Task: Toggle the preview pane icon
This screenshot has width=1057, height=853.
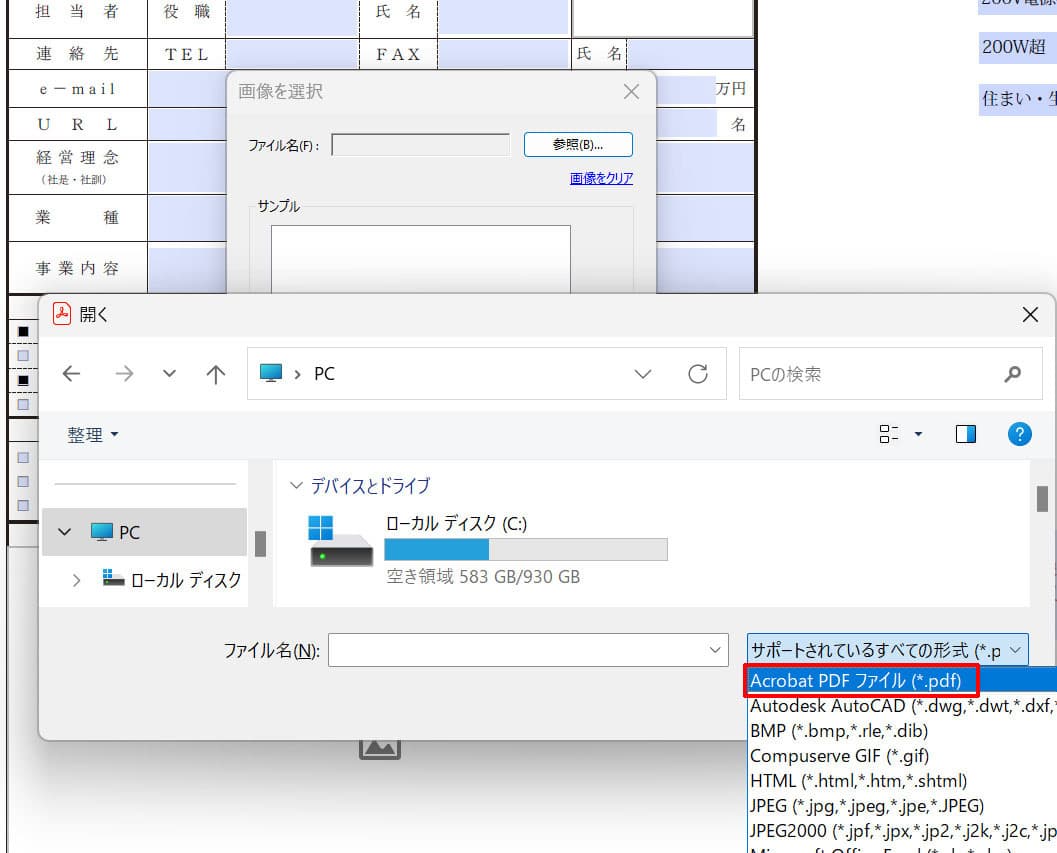Action: (x=965, y=434)
